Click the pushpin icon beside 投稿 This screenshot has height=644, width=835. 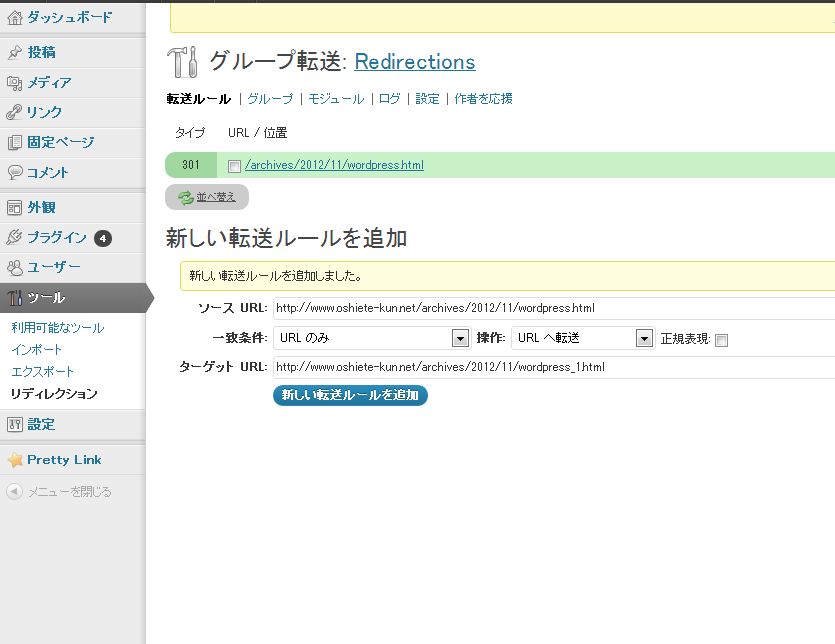pos(15,52)
